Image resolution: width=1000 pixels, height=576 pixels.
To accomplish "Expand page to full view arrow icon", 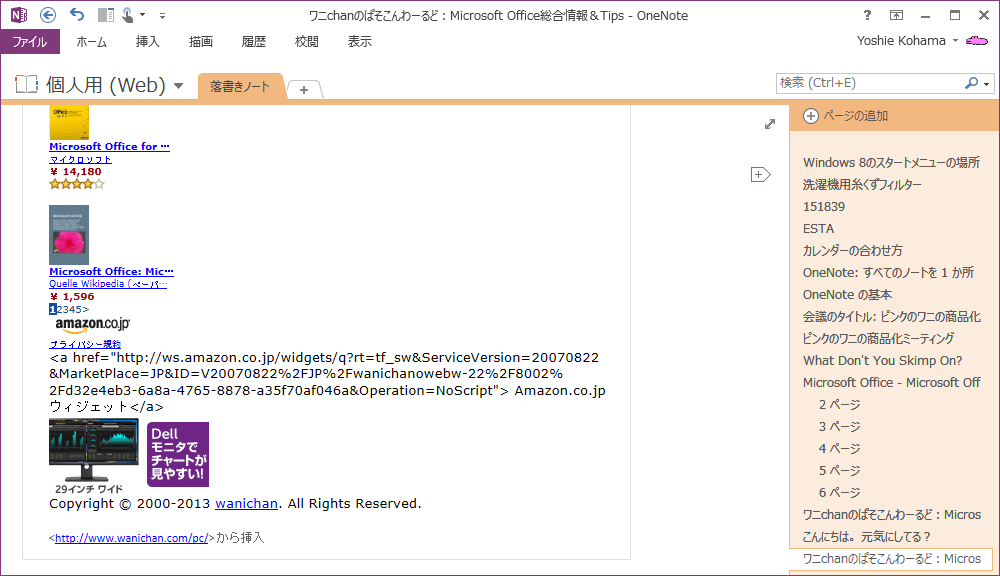I will click(770, 124).
